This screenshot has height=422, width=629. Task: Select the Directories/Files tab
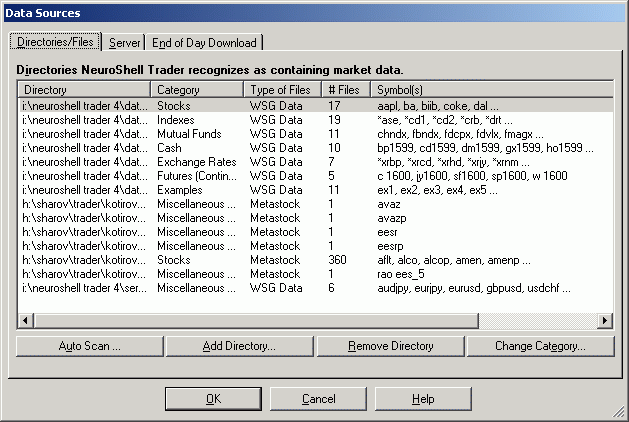(x=56, y=42)
